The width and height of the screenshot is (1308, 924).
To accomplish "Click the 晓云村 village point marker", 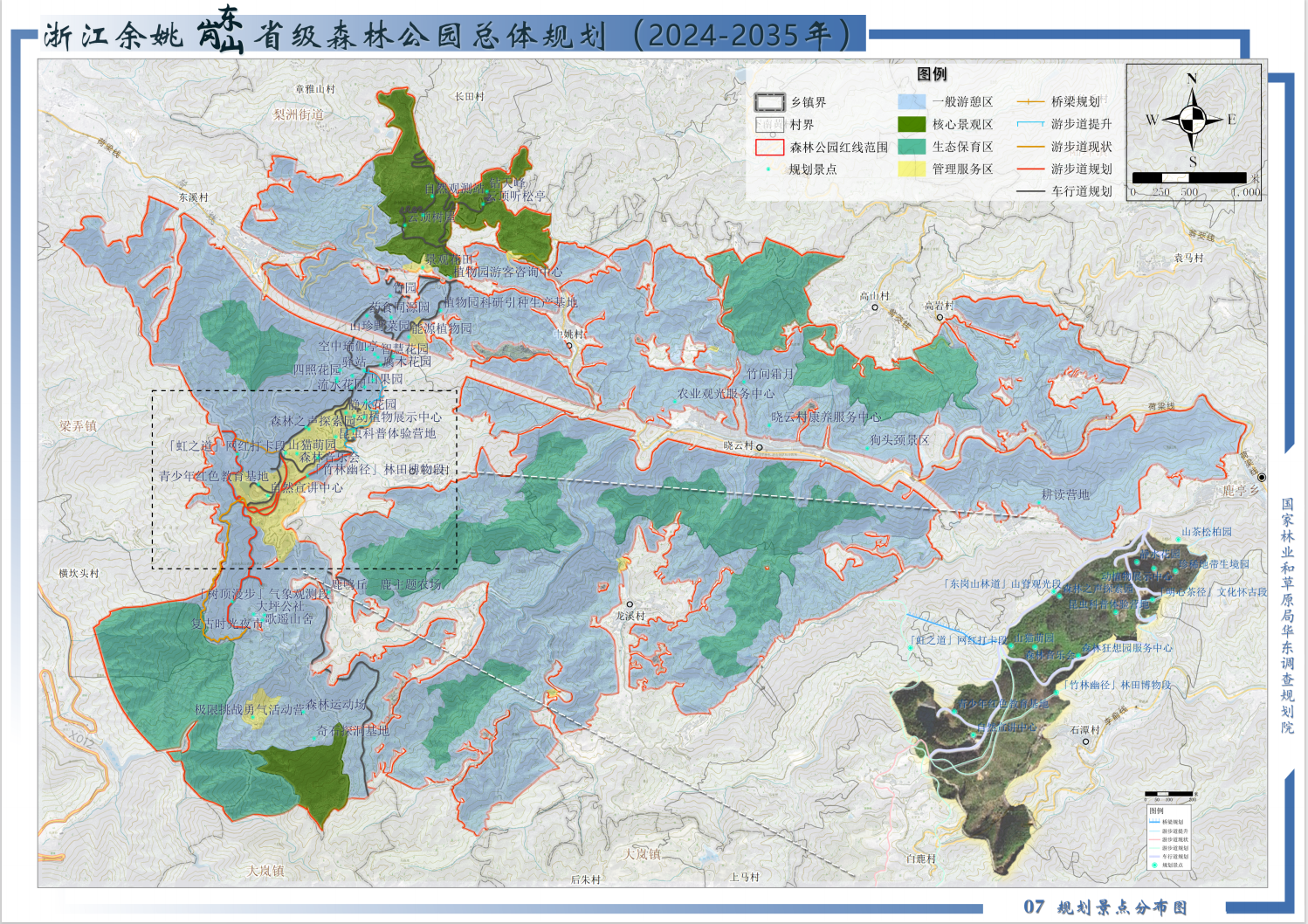I will pyautogui.click(x=759, y=447).
